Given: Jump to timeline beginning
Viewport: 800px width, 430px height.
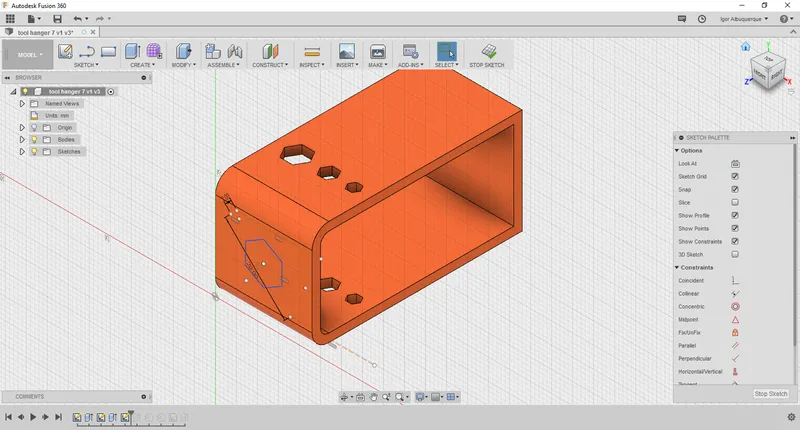Looking at the screenshot, I should 8,417.
